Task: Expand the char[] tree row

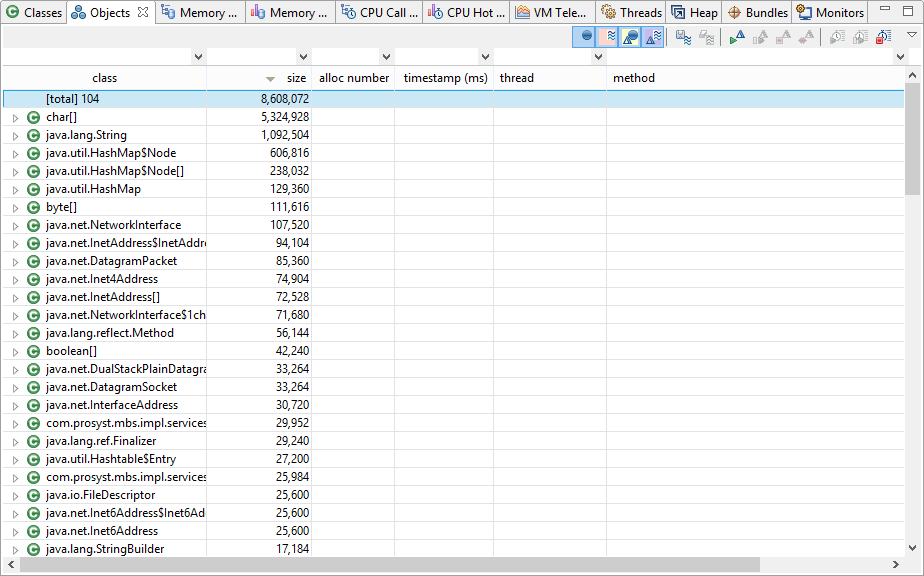Action: tap(15, 118)
